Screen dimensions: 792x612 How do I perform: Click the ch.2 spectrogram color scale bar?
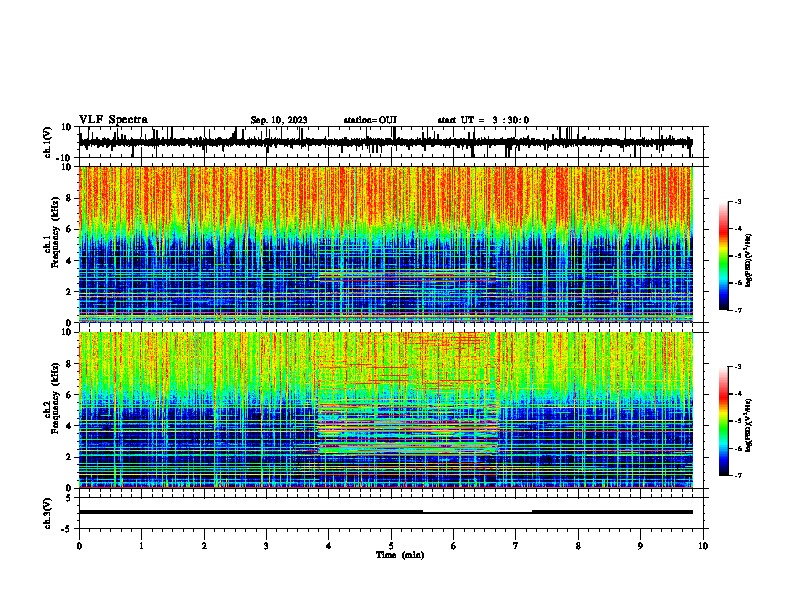pyautogui.click(x=724, y=421)
